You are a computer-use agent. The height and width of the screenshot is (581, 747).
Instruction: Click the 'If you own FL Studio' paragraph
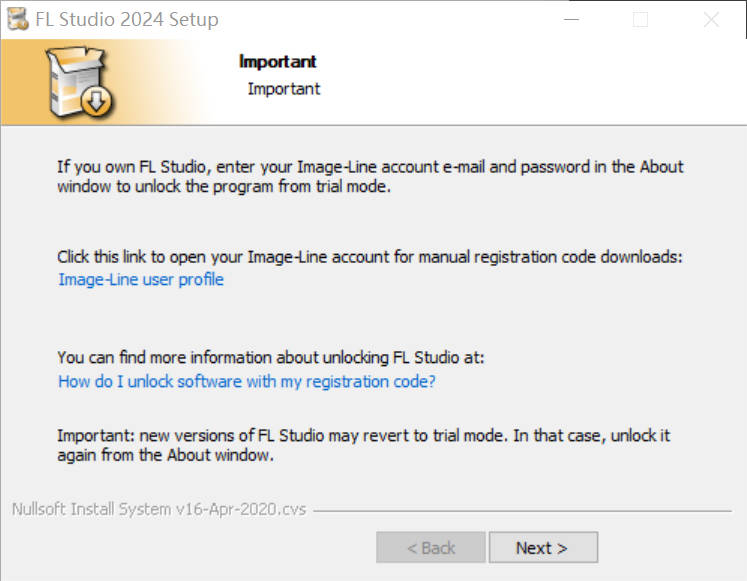(370, 177)
